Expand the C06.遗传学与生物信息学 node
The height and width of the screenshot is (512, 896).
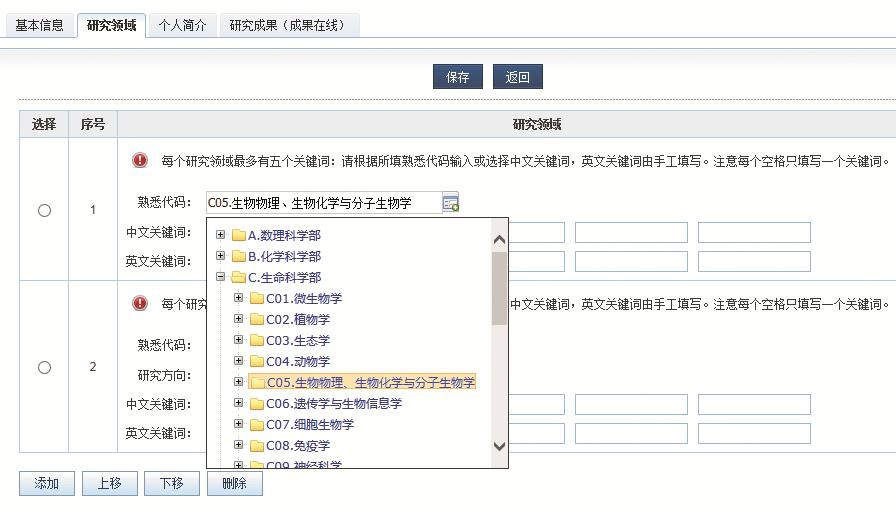tap(238, 403)
